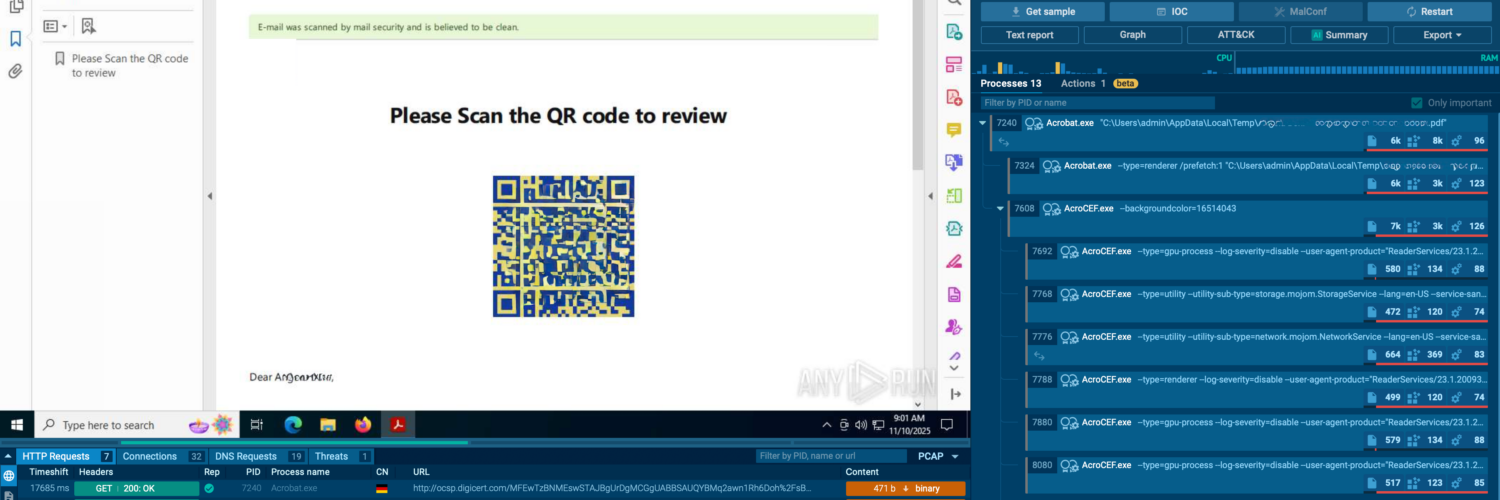Image resolution: width=1500 pixels, height=500 pixels.
Task: Open the yellow Comment tool in Acrobat
Action: [954, 130]
